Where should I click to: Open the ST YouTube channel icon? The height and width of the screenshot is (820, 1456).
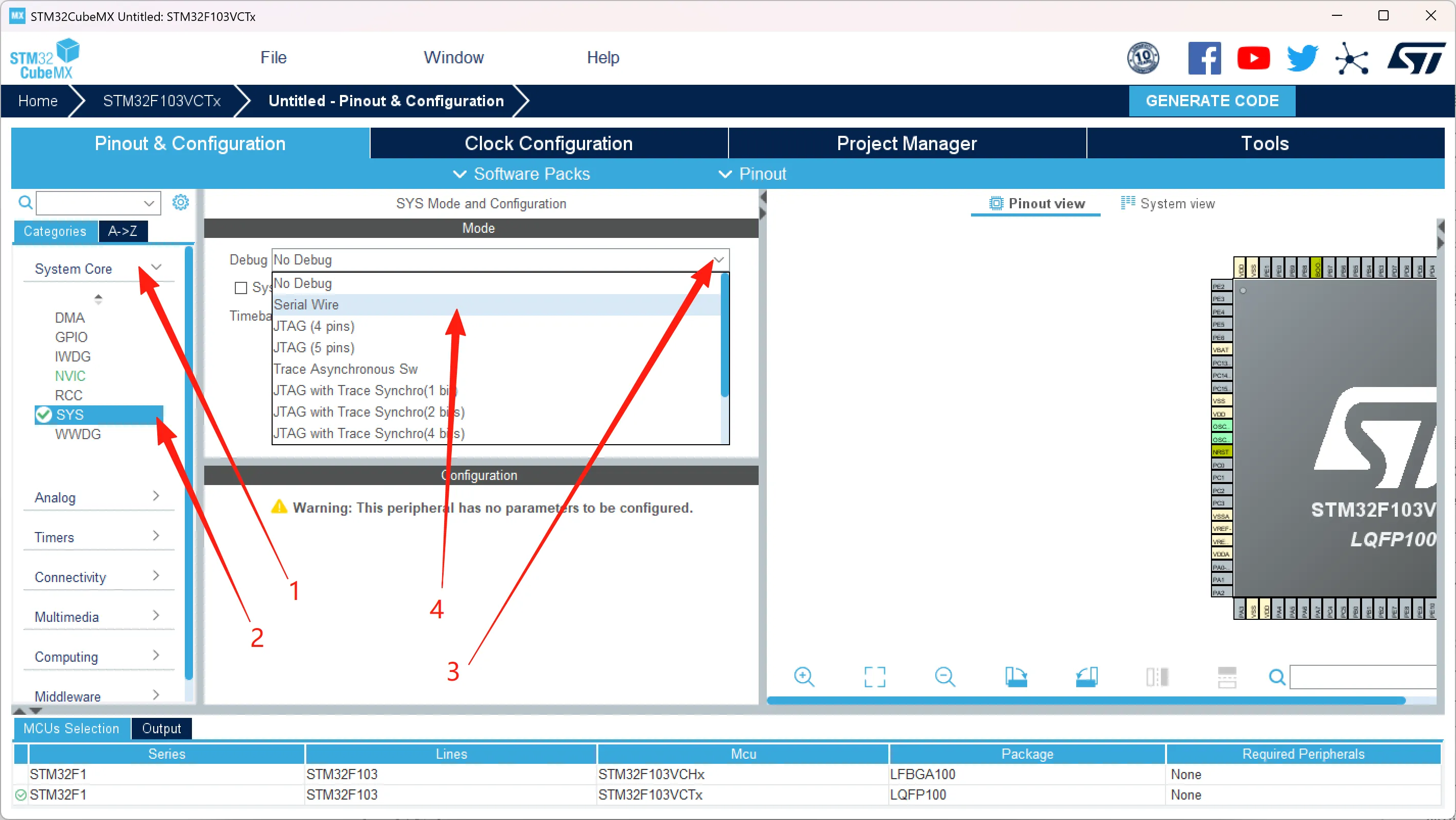coord(1253,58)
